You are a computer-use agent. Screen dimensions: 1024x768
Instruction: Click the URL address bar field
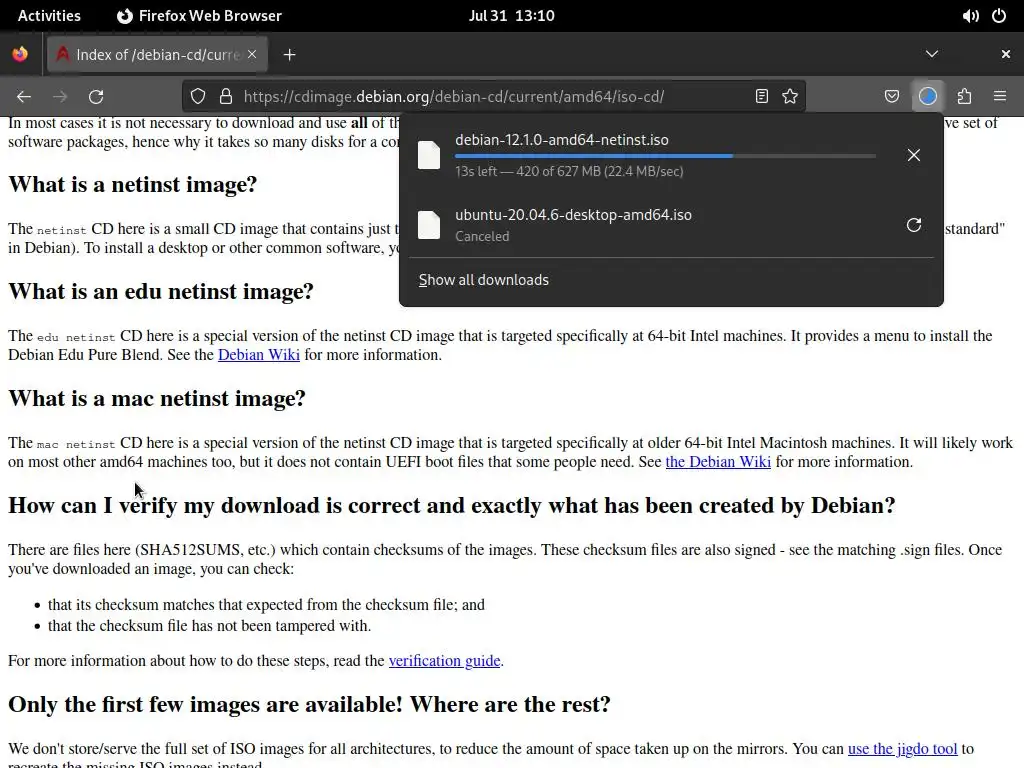click(x=494, y=97)
